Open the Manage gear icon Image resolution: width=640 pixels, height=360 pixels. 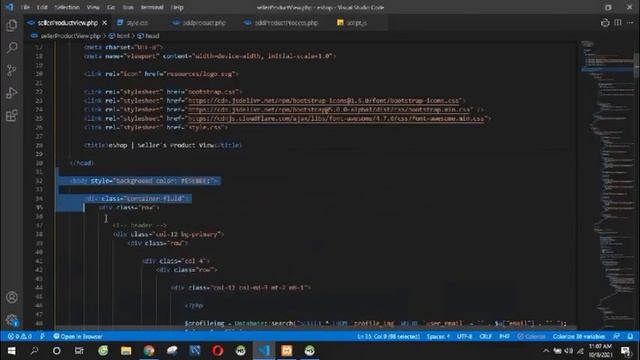pos(12,320)
